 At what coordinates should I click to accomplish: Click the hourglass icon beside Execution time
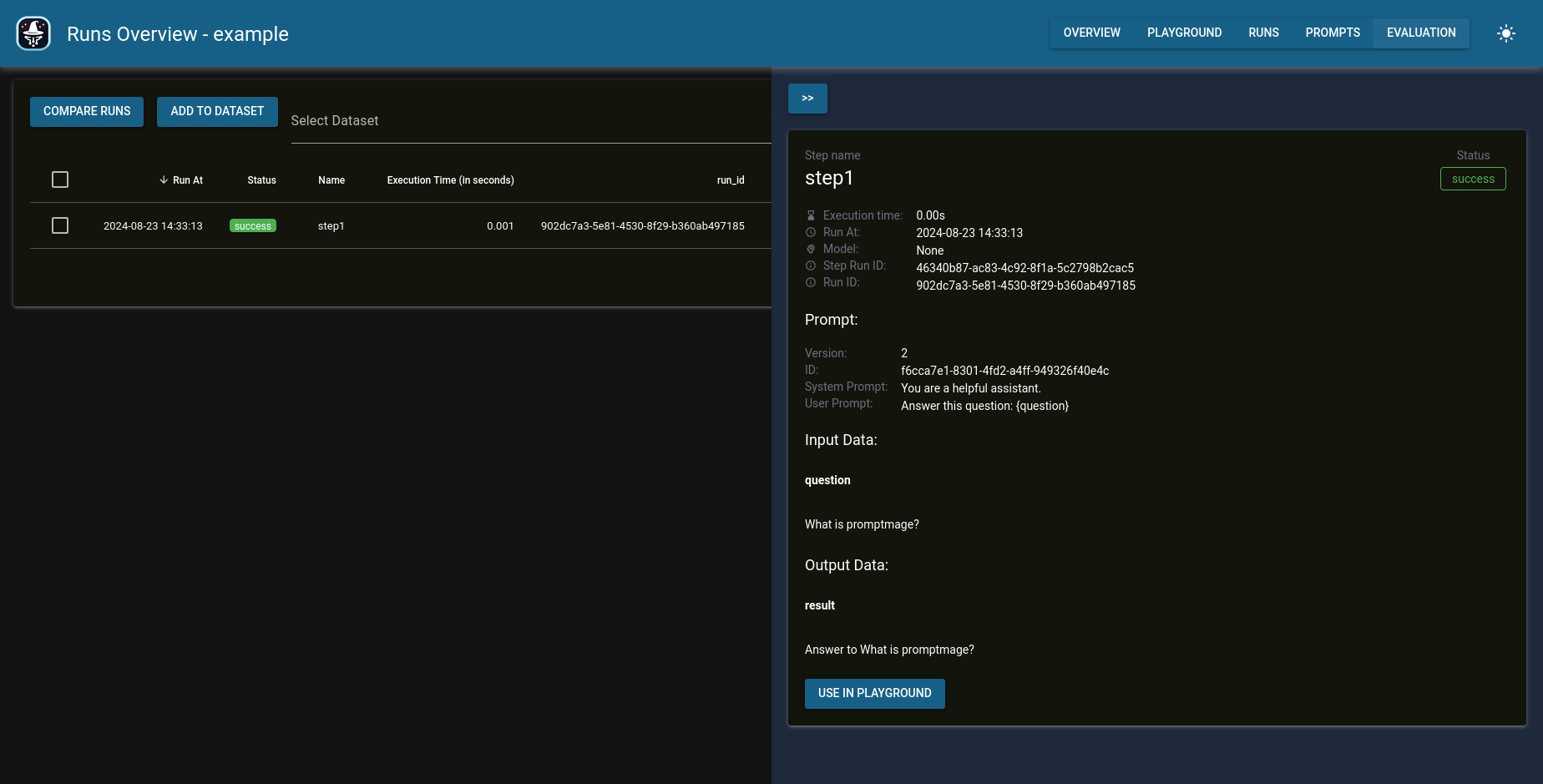coord(811,215)
